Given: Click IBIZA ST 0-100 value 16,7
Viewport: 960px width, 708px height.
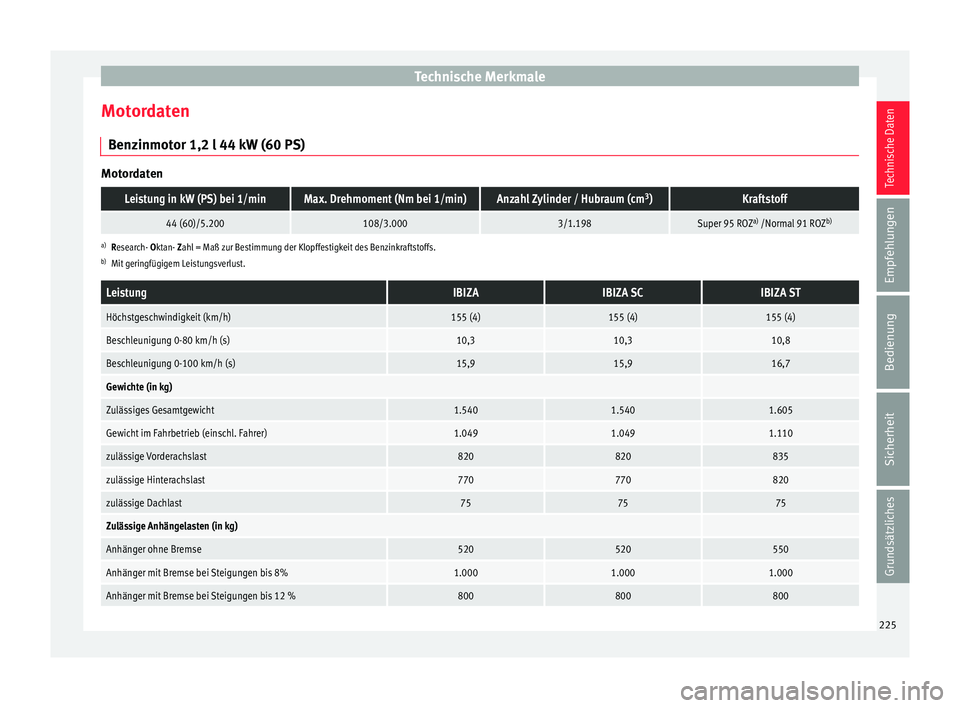Looking at the screenshot, I should tap(781, 364).
